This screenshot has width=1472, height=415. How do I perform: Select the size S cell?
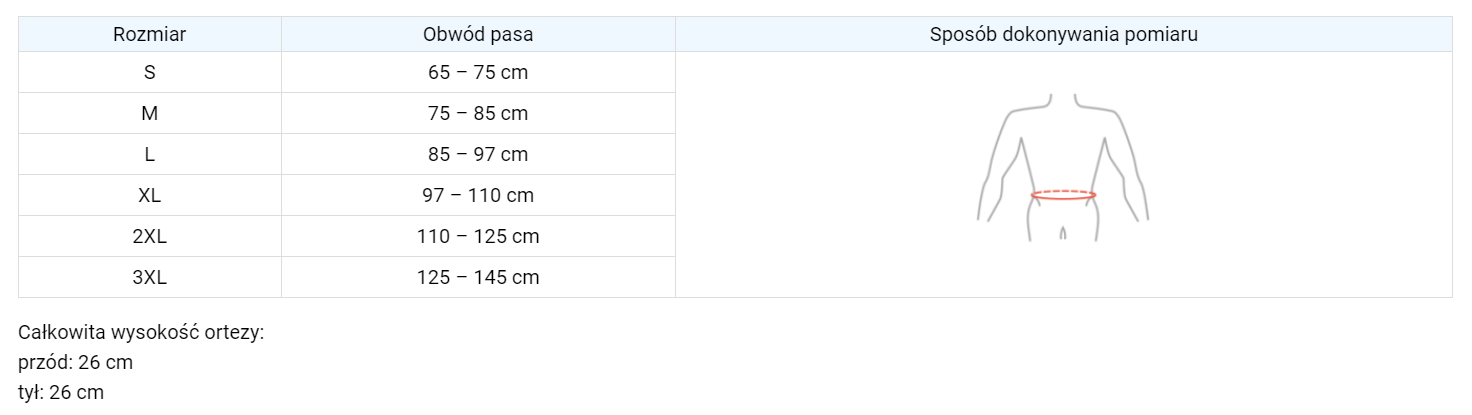click(150, 72)
